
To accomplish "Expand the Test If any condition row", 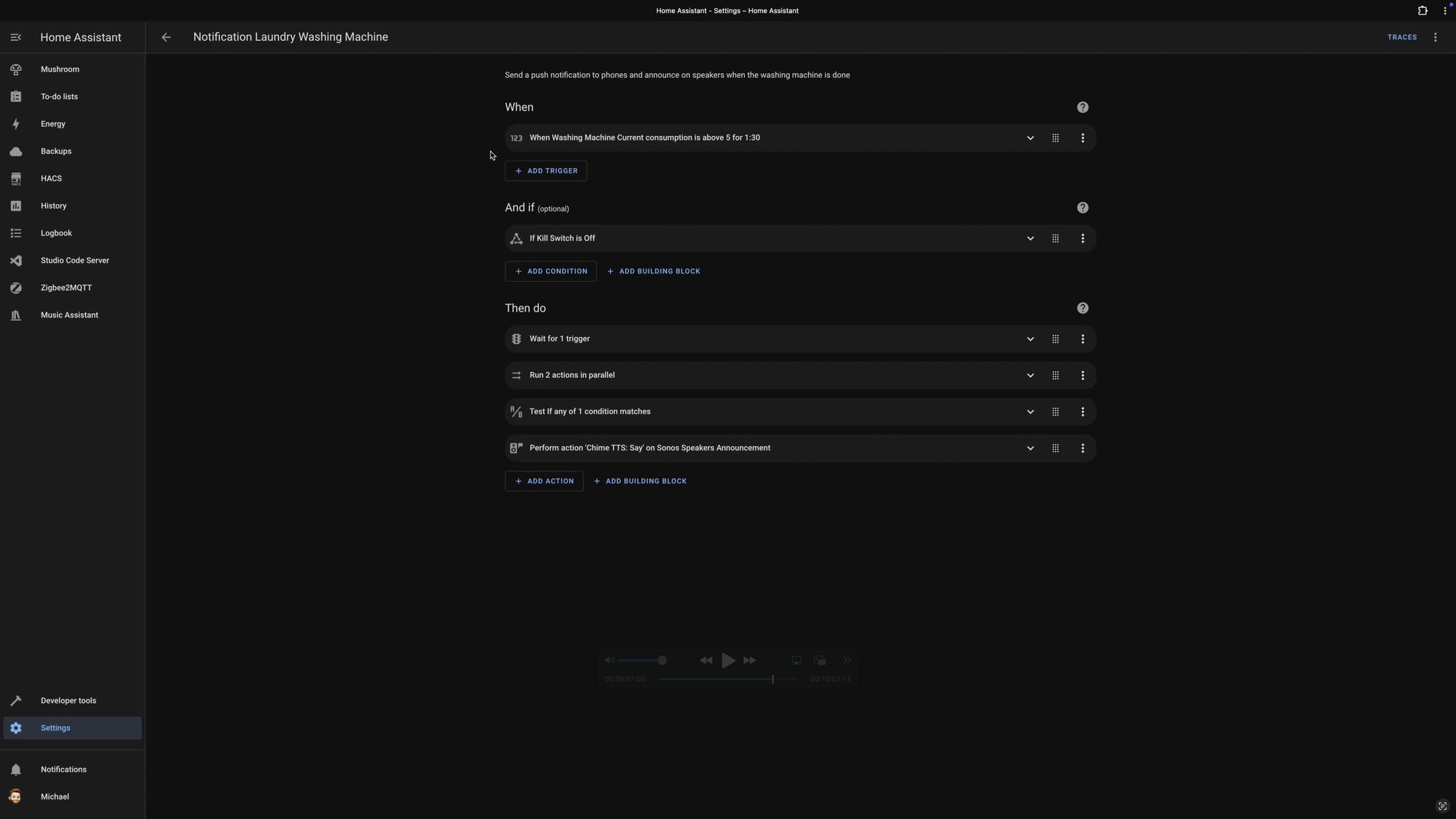I will click(1030, 412).
